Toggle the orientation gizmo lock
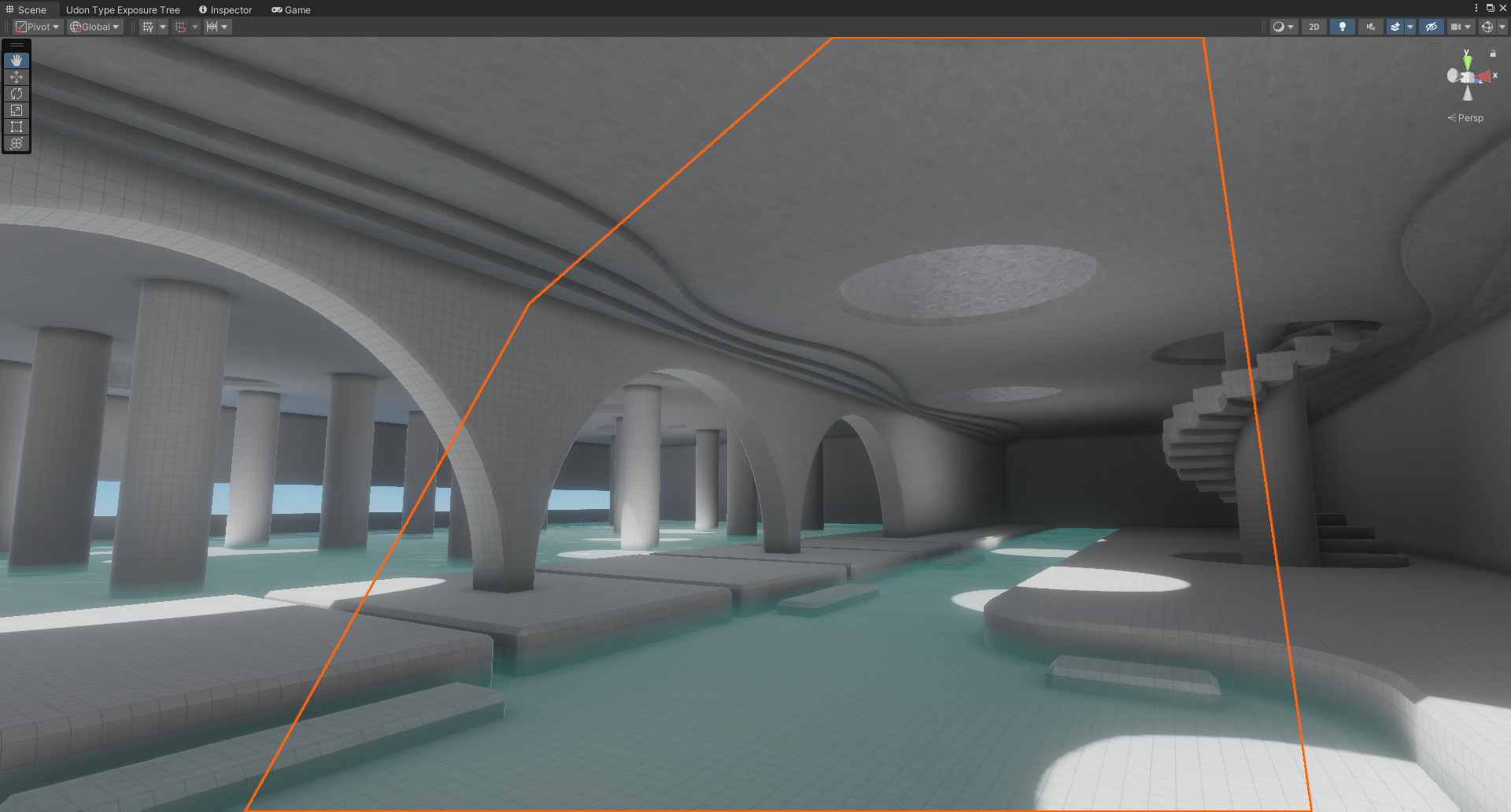 click(1493, 54)
